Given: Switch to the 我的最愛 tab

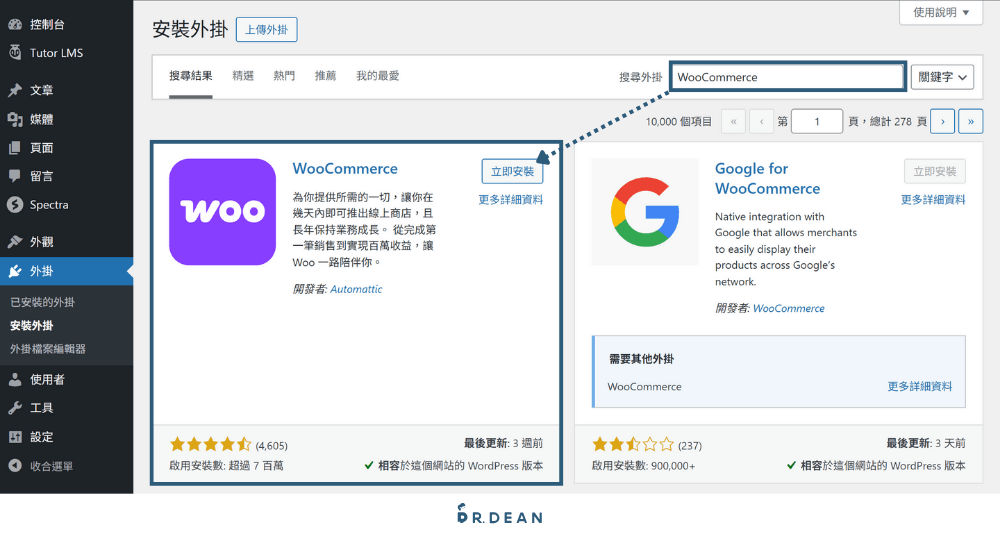Looking at the screenshot, I should tap(378, 76).
